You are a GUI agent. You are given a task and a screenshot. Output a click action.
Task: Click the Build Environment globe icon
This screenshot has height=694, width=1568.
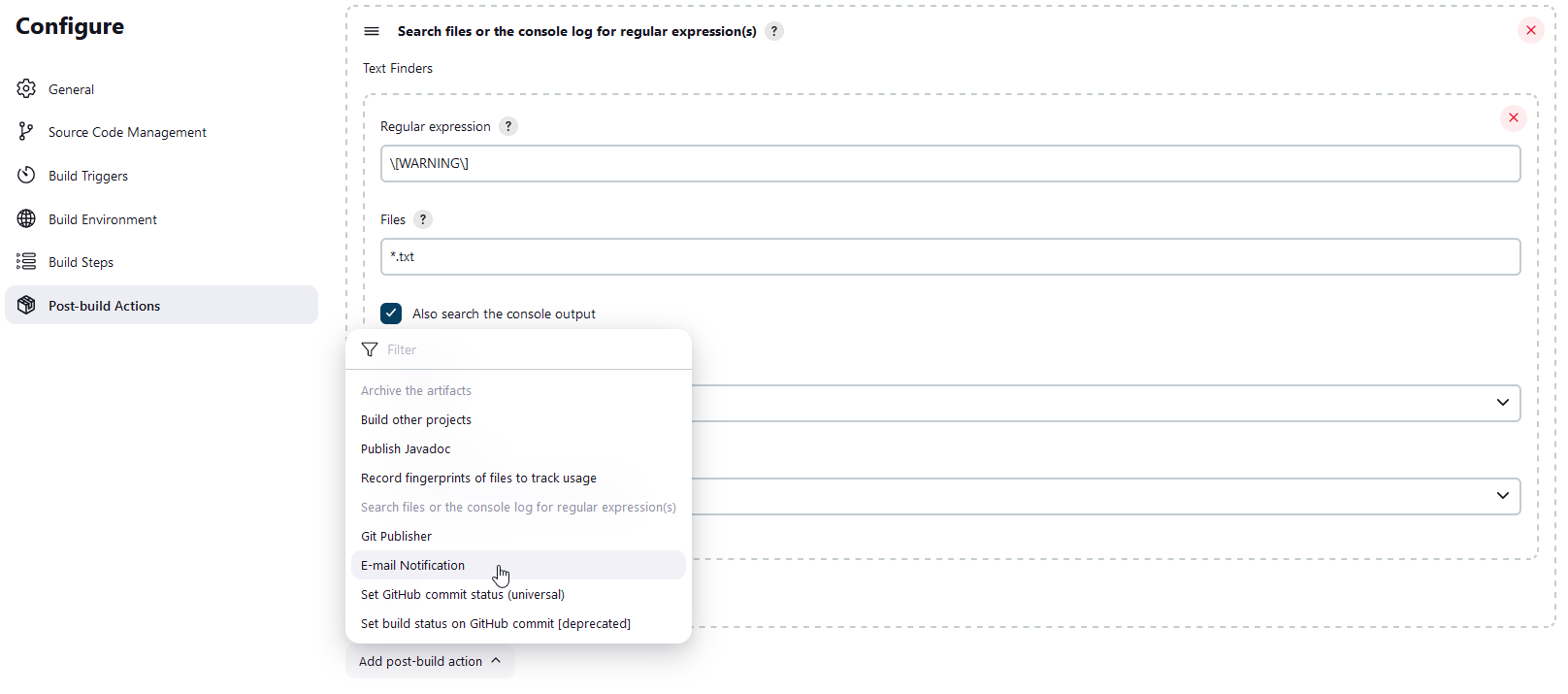[26, 219]
